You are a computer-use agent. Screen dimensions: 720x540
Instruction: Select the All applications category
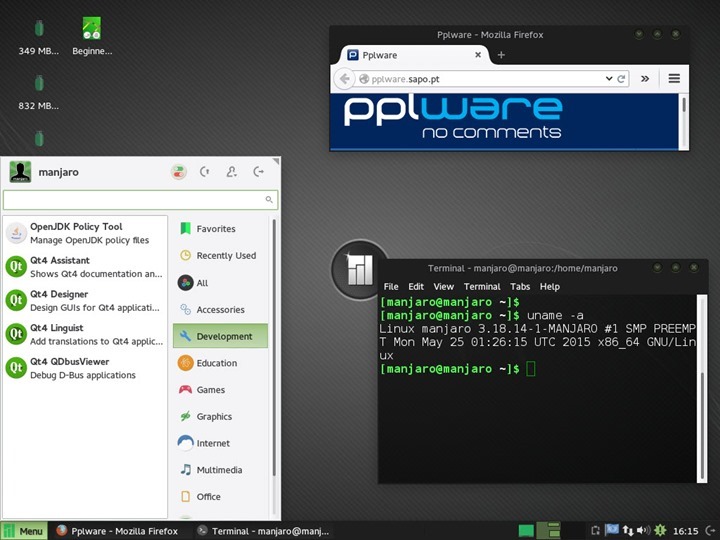pos(220,282)
